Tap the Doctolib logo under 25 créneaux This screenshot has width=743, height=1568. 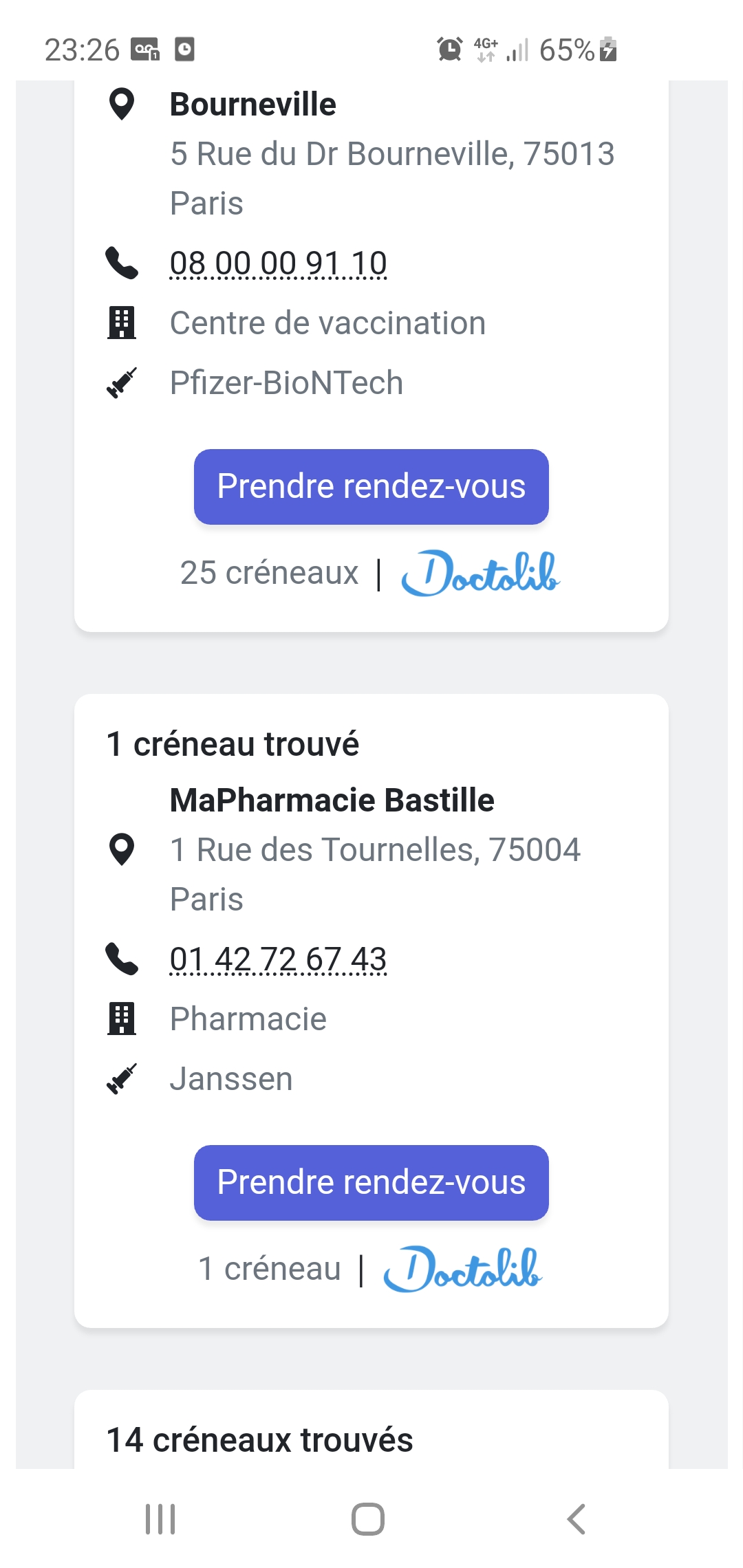click(480, 573)
